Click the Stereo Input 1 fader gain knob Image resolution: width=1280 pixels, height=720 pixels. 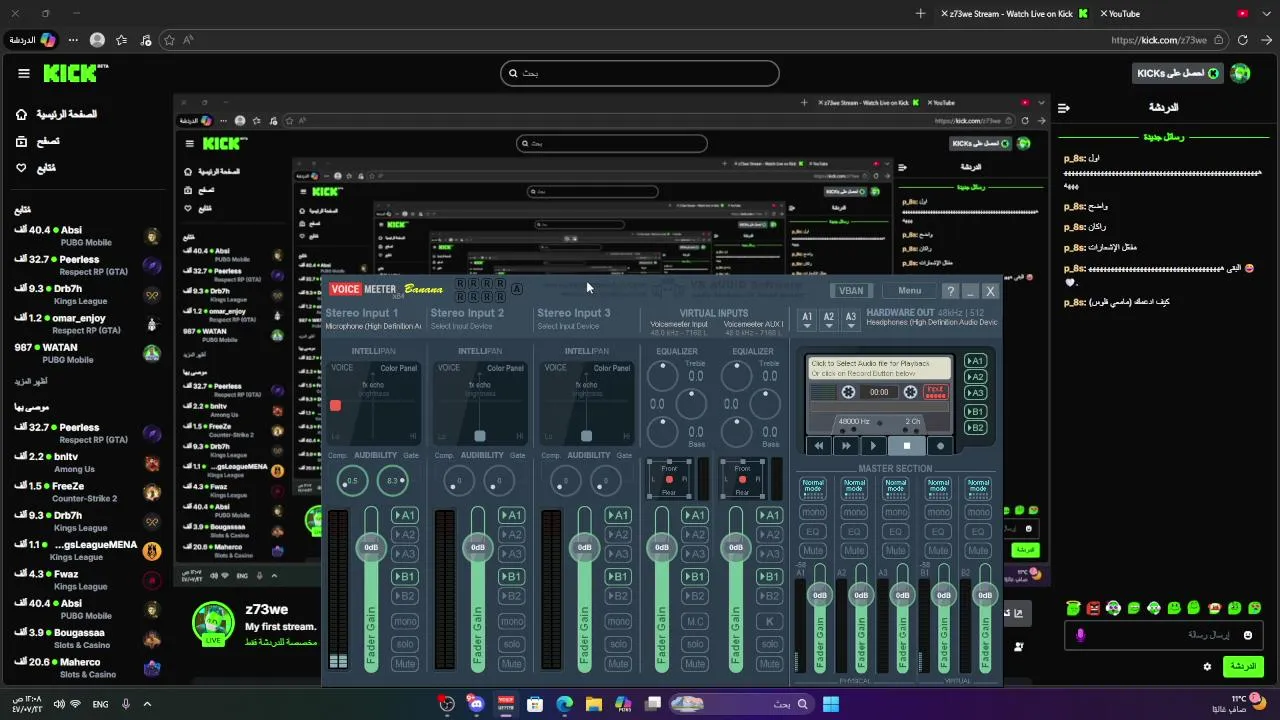371,547
